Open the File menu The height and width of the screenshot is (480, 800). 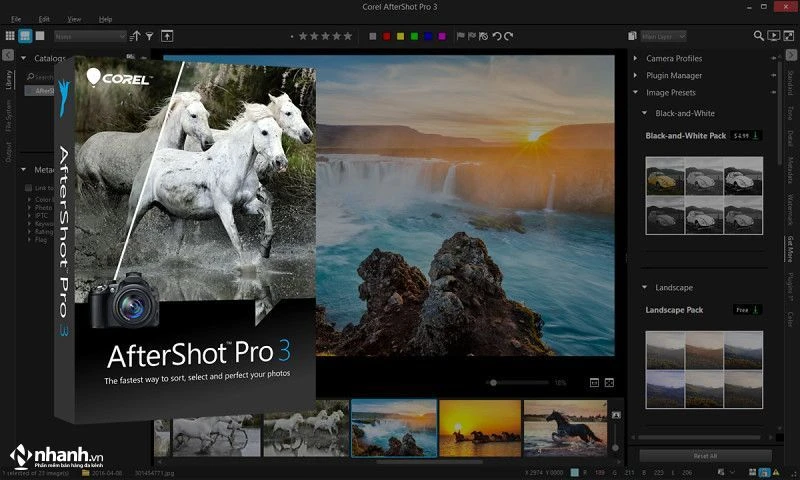coord(14,19)
